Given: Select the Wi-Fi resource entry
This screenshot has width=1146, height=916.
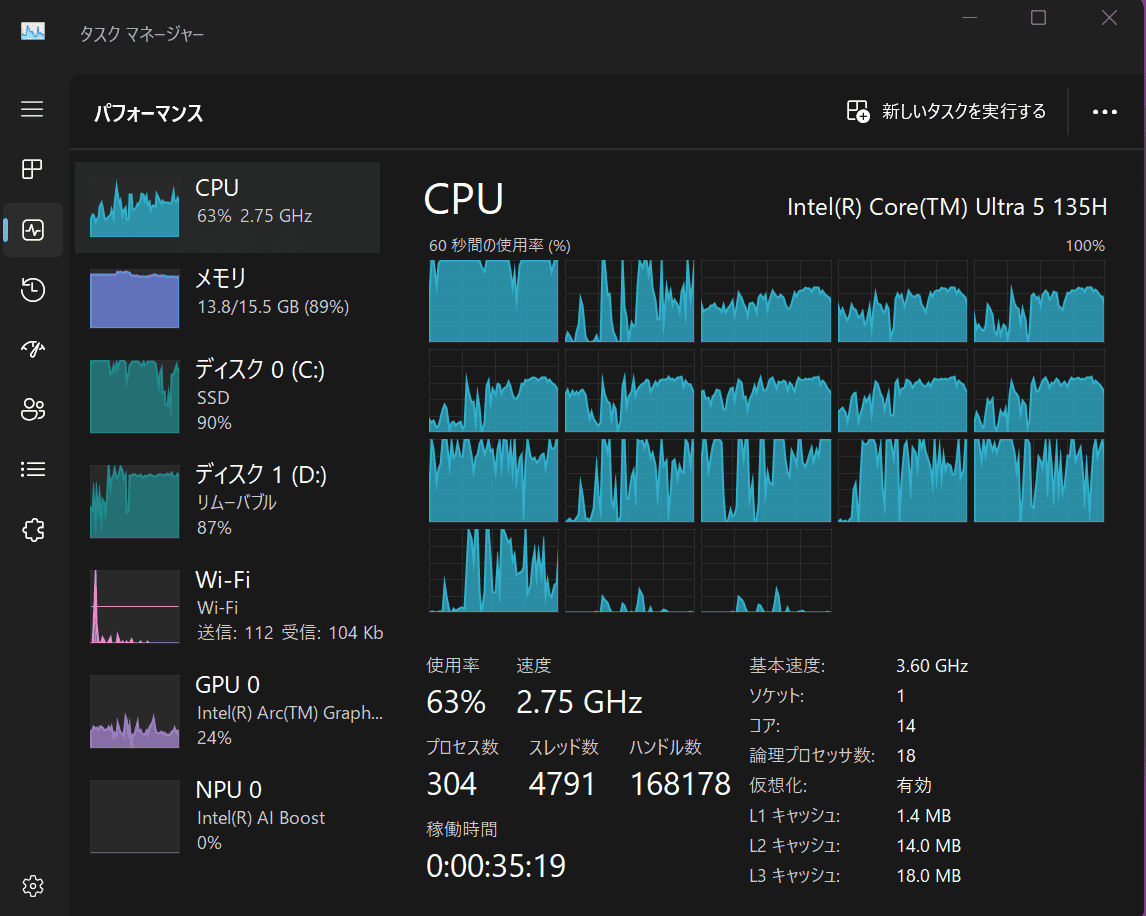Looking at the screenshot, I should (227, 606).
